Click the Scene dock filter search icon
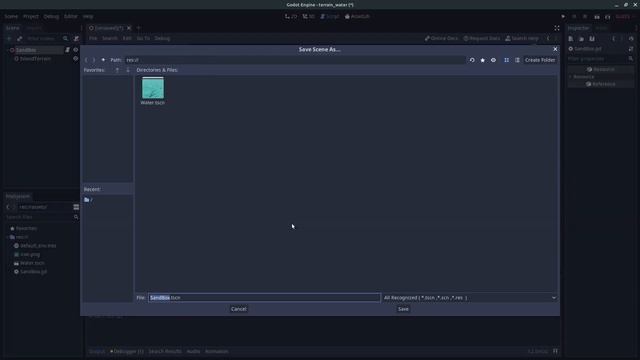The height and width of the screenshot is (360, 640). (65, 38)
